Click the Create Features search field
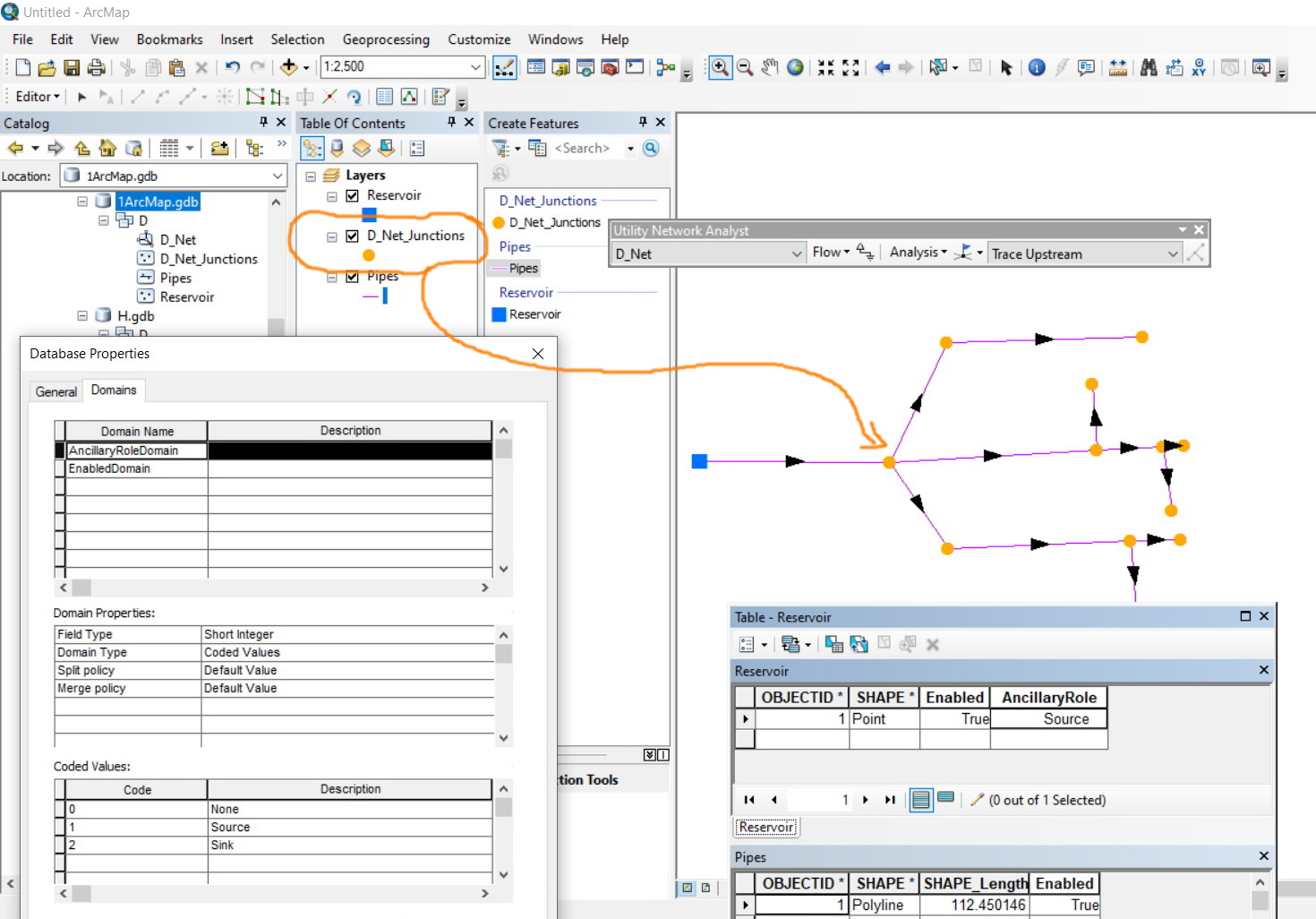The width and height of the screenshot is (1316, 919). click(587, 148)
